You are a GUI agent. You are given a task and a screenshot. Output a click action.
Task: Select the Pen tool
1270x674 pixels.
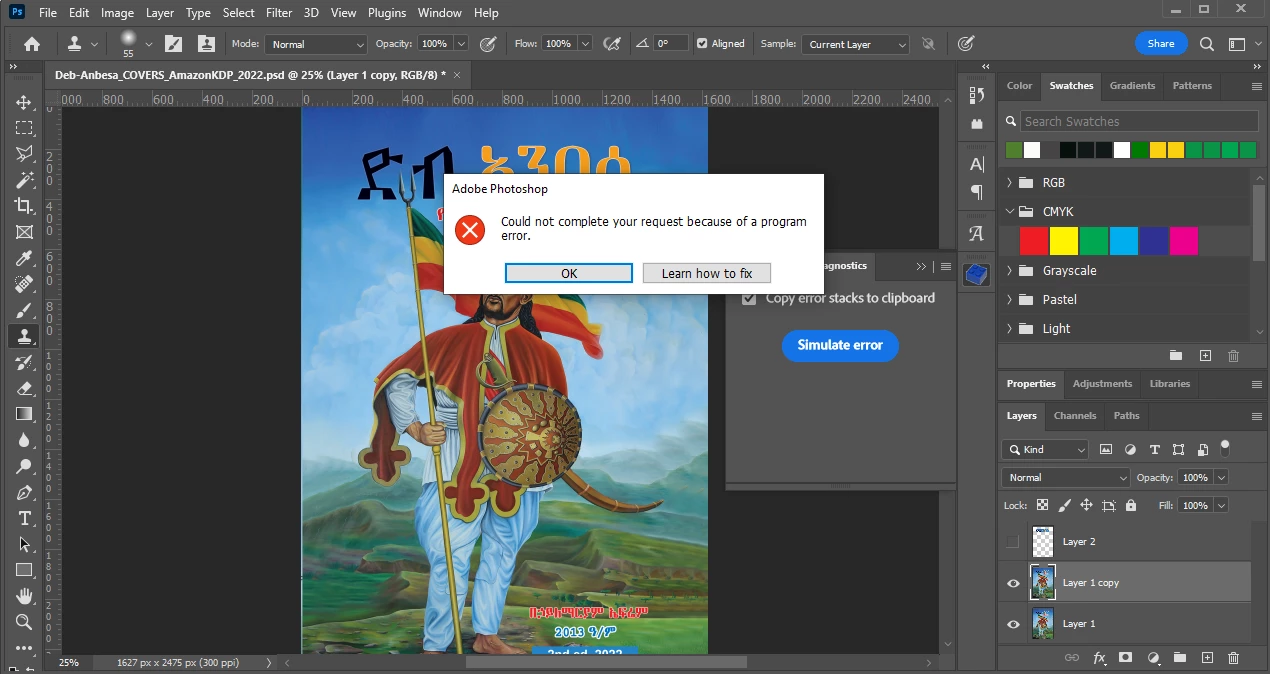(24, 492)
